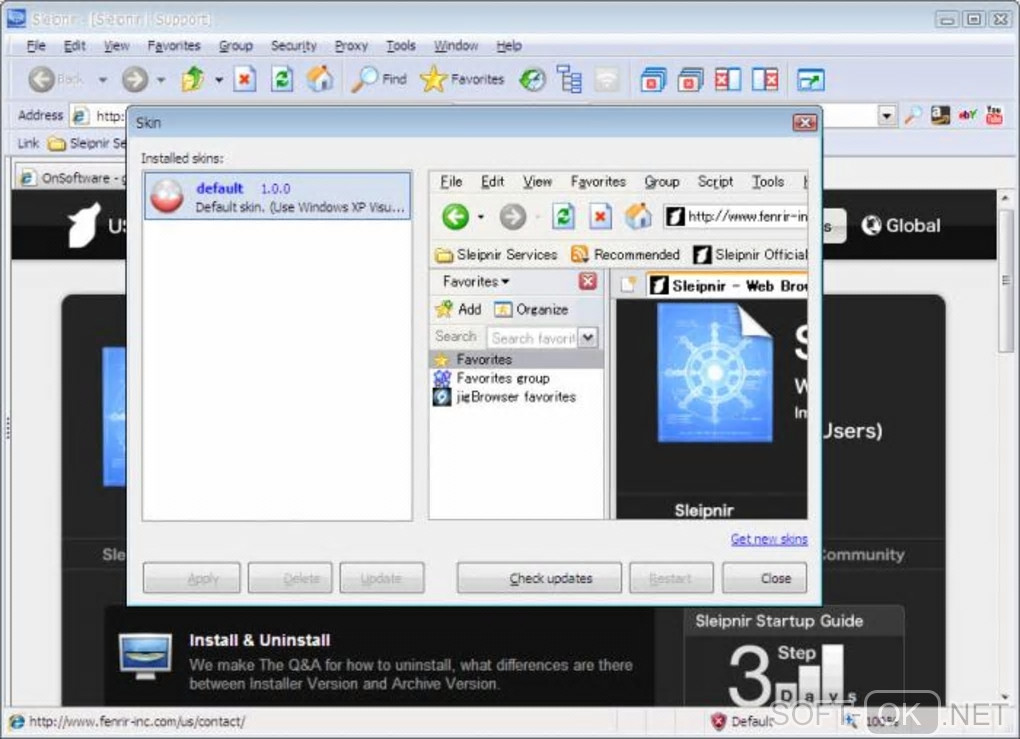Open the Proxy menu
The image size is (1020, 739).
(x=351, y=46)
